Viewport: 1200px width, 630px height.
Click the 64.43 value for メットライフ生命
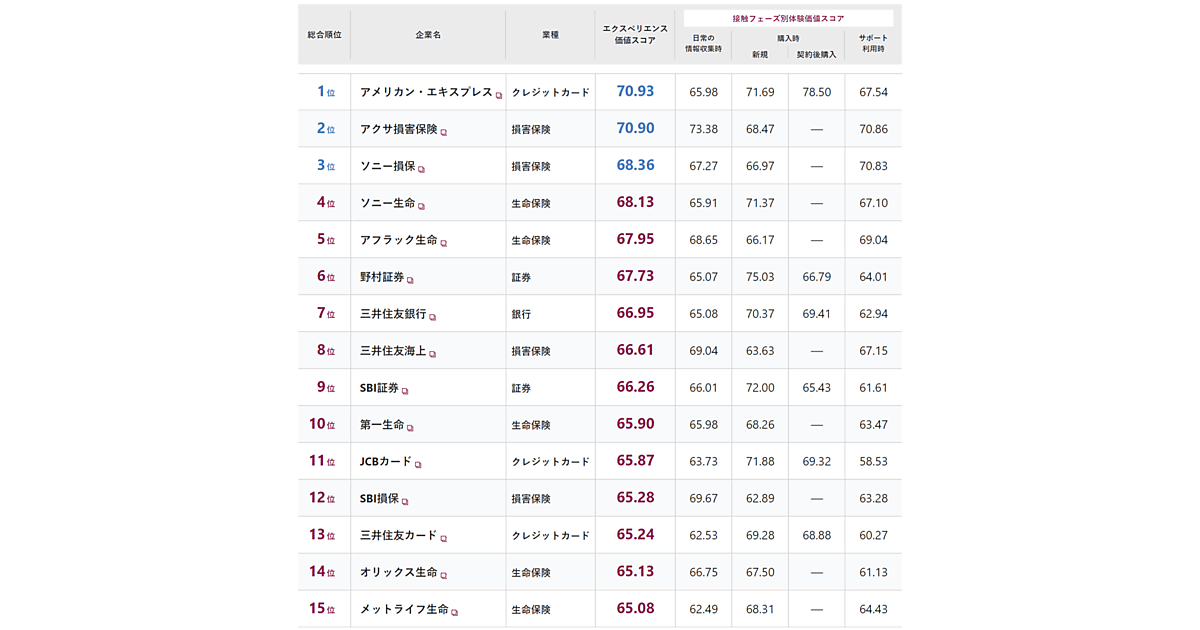click(873, 610)
